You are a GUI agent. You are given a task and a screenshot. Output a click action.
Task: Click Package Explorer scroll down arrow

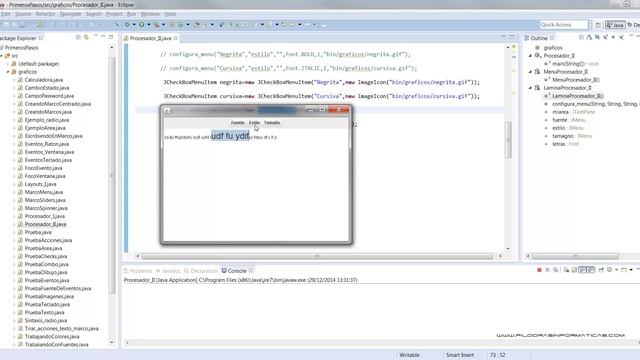pos(112,343)
